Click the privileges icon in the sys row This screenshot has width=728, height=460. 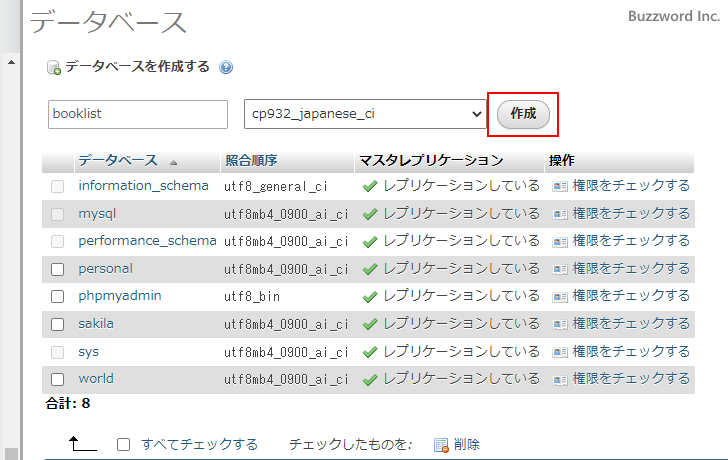tap(560, 352)
